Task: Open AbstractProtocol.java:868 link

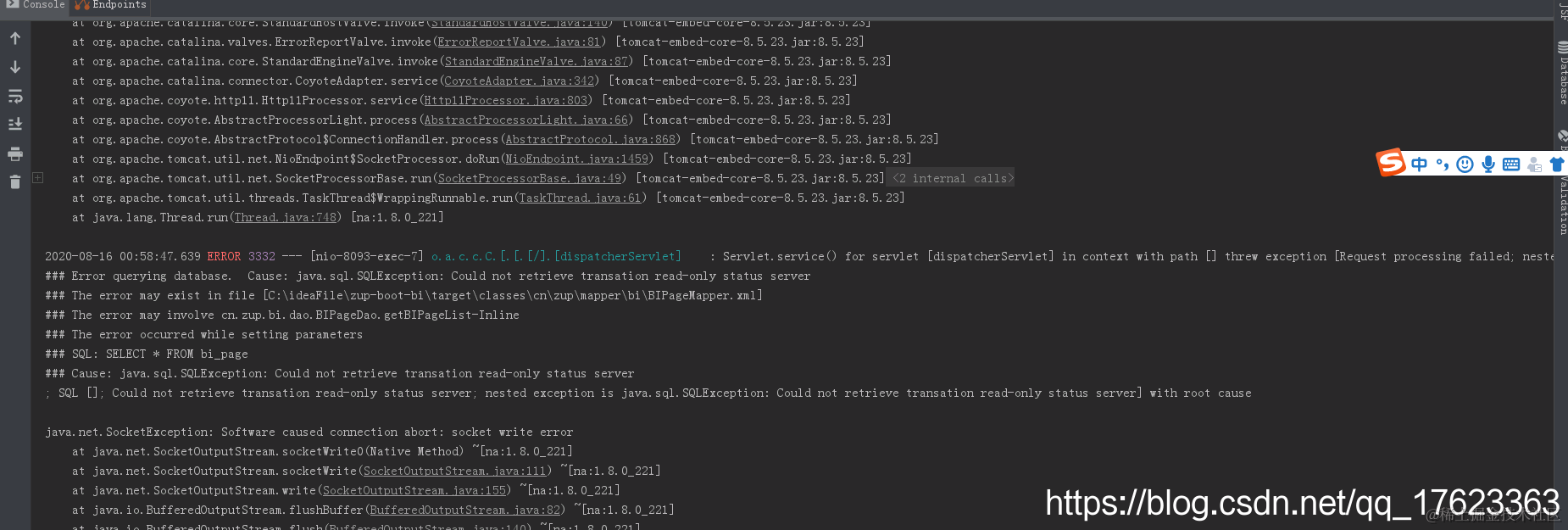Action: pos(590,139)
